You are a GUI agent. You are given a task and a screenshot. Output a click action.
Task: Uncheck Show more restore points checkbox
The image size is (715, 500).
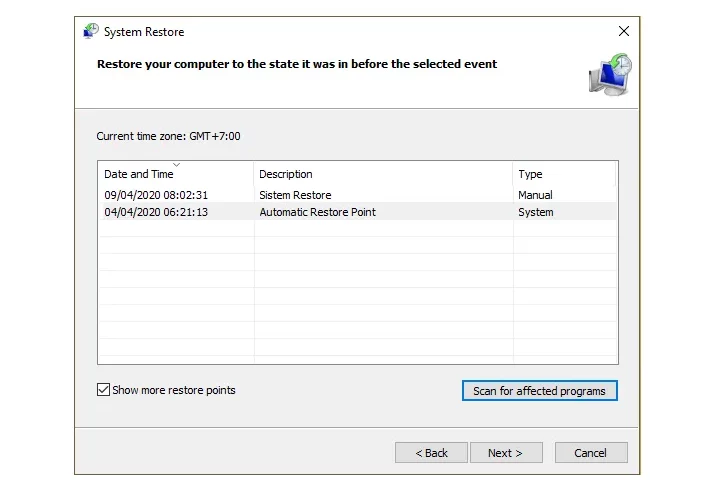click(x=104, y=390)
